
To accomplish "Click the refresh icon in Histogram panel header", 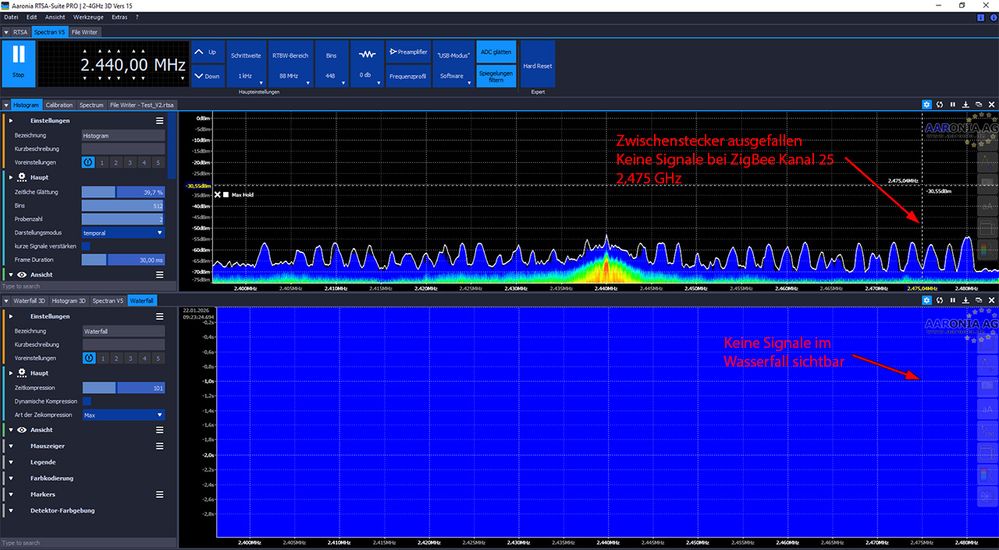I will pyautogui.click(x=939, y=104).
